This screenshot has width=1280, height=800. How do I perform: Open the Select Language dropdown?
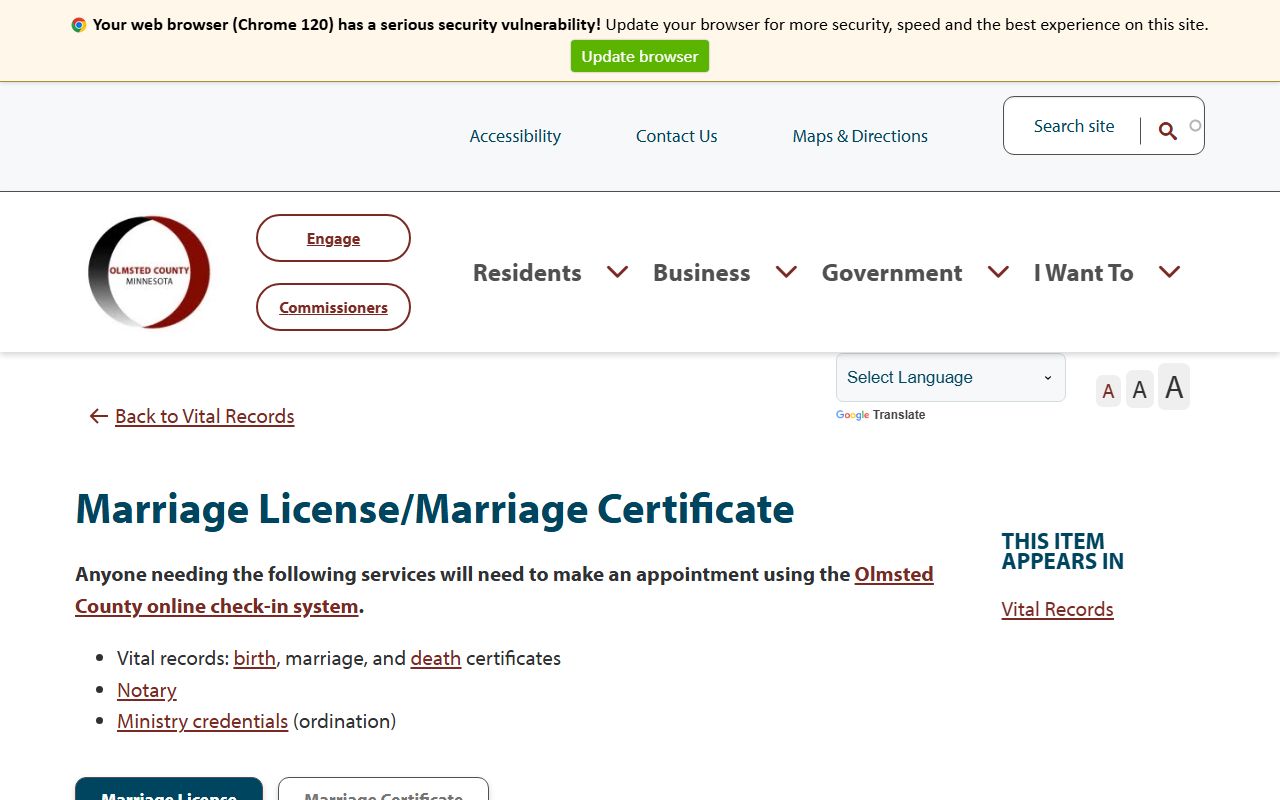click(x=951, y=377)
